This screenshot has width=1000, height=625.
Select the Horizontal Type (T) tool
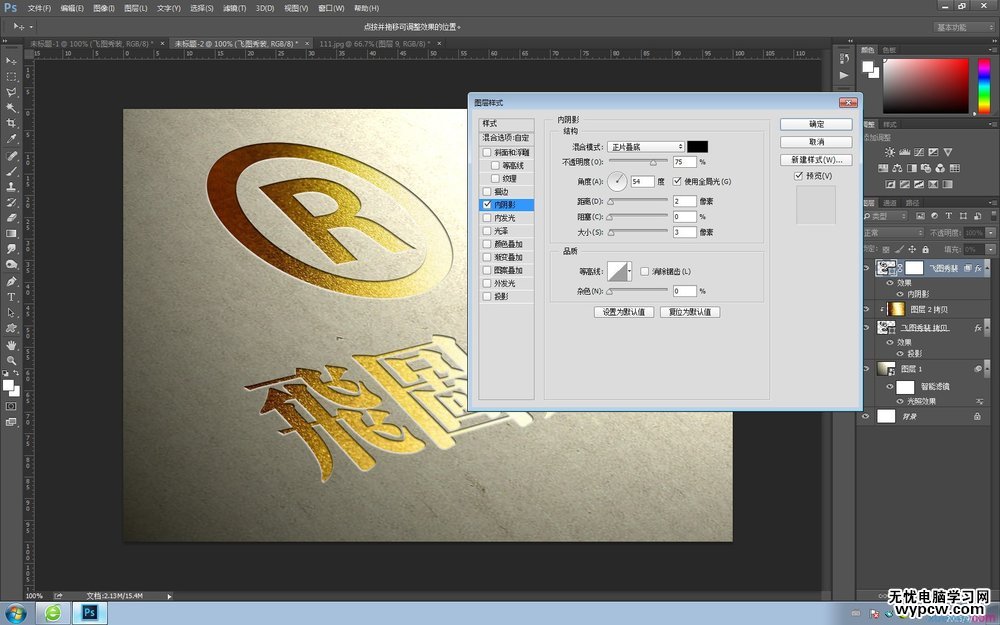[x=12, y=297]
